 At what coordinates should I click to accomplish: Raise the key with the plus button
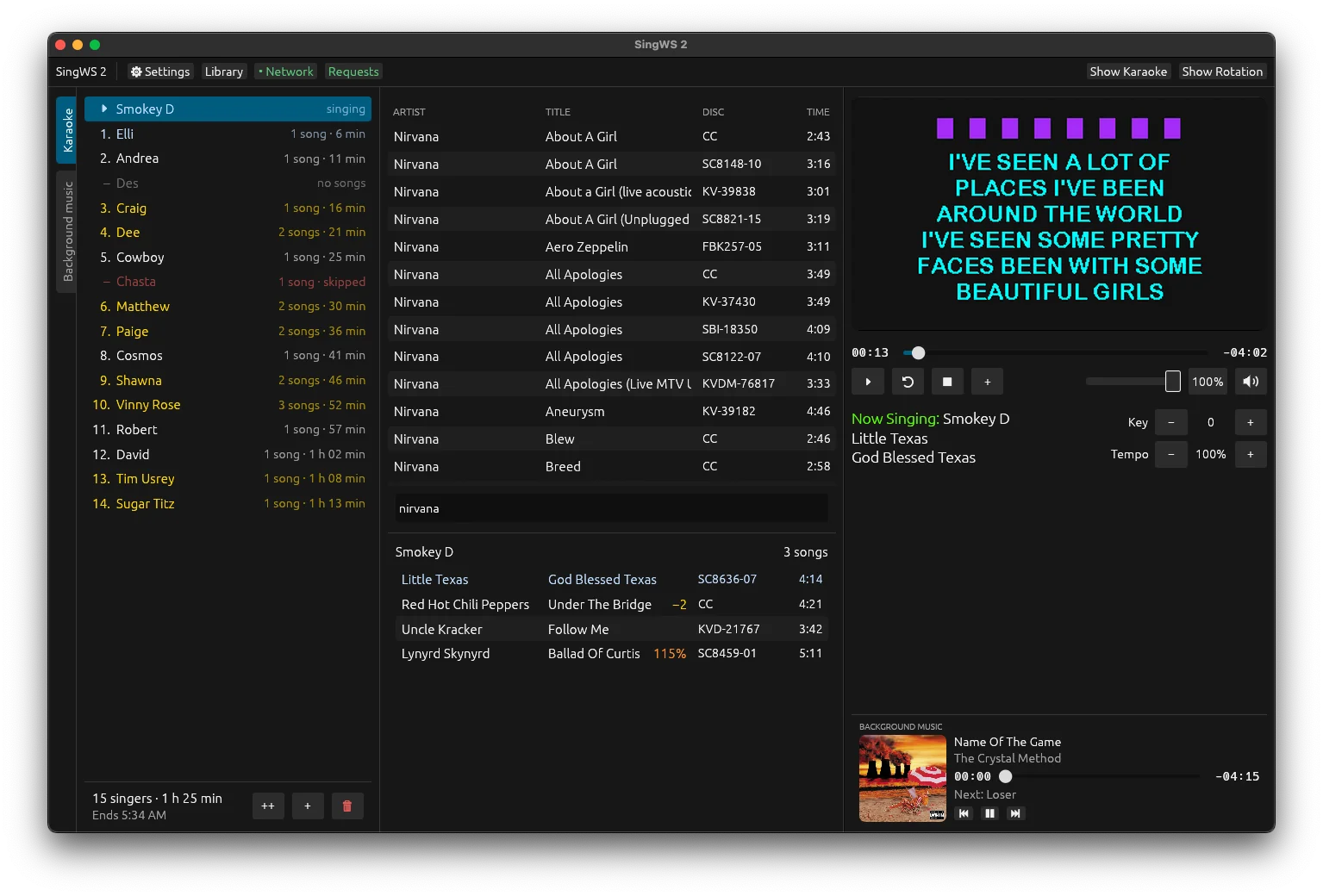tap(1251, 422)
